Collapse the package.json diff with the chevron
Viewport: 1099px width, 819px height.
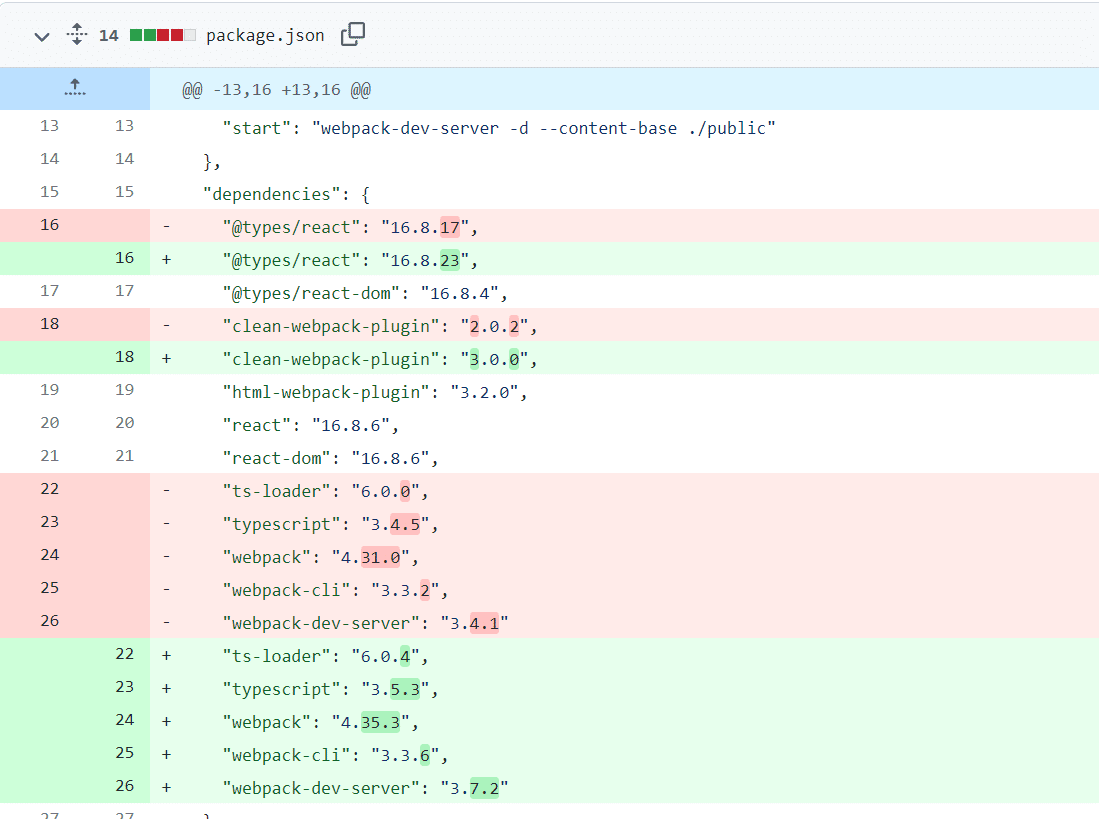point(40,34)
